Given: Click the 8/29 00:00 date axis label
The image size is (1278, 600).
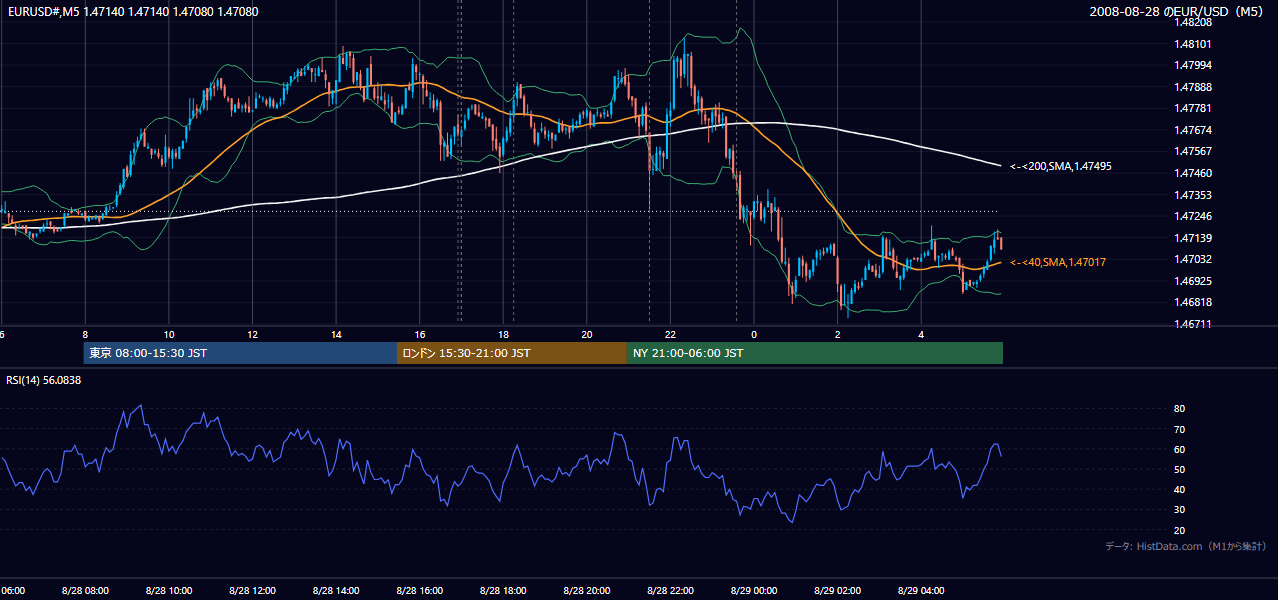Looking at the screenshot, I should click(754, 590).
